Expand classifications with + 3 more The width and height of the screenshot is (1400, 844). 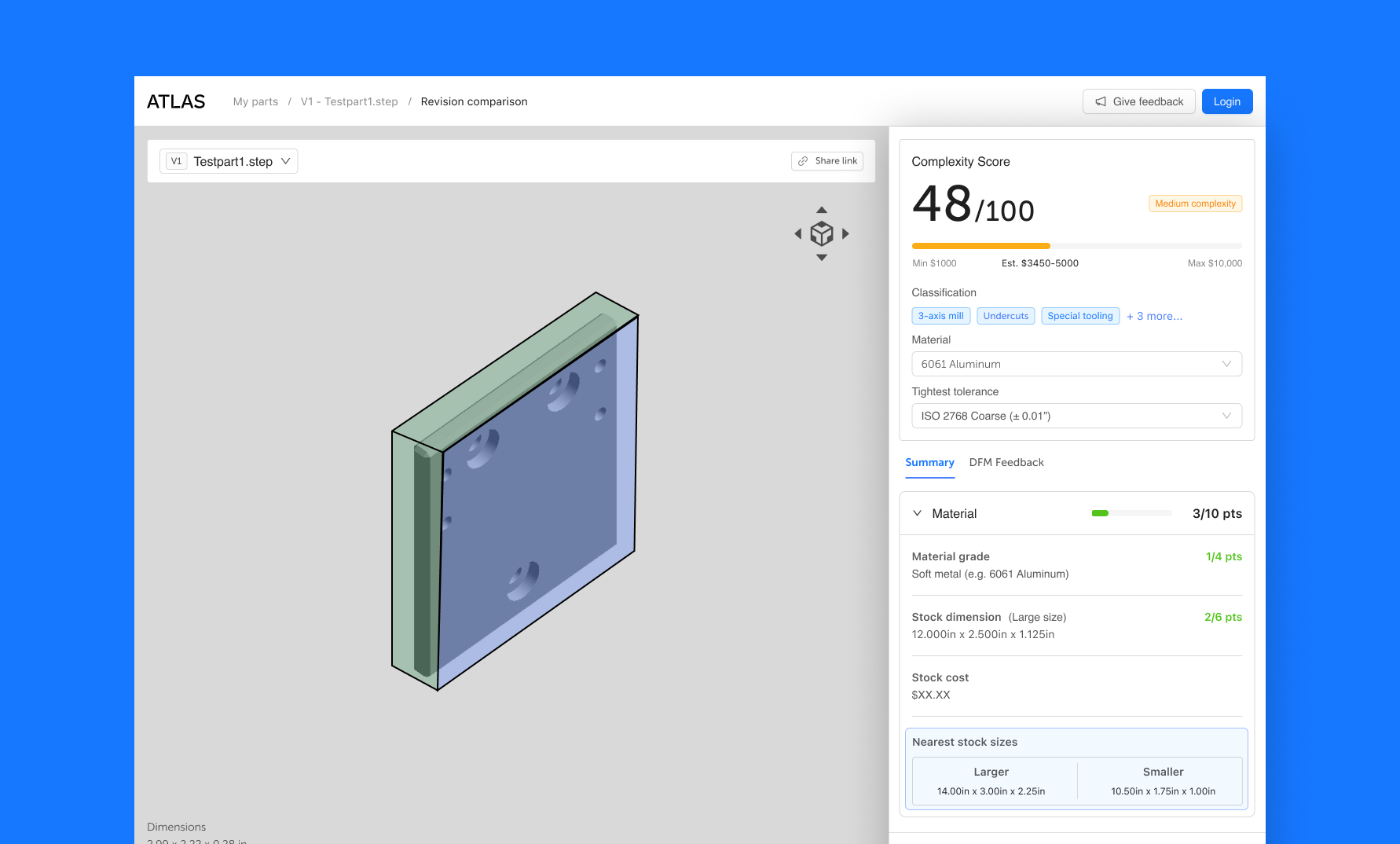point(1154,316)
